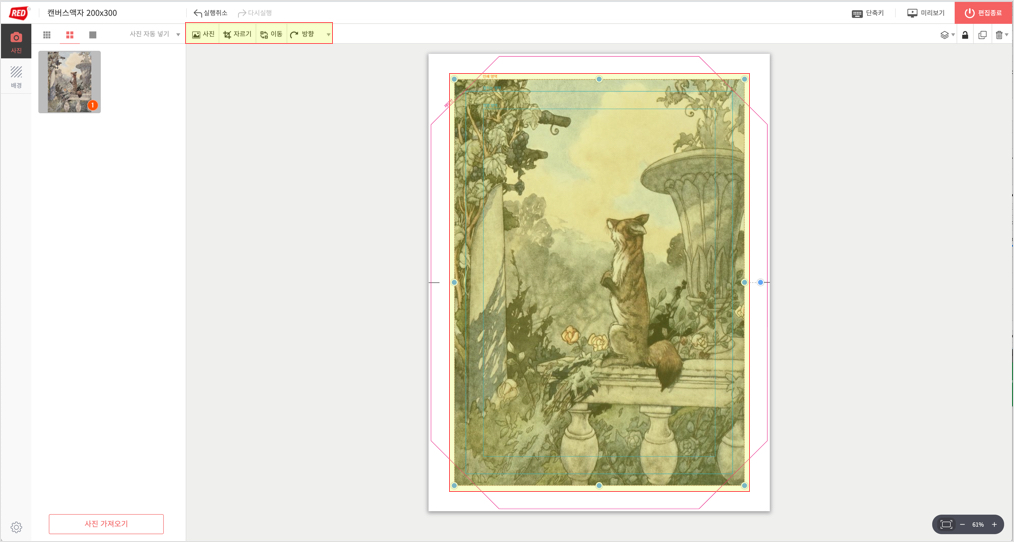The image size is (1014, 542).
Task: Select the 방향 rotate tool
Action: coord(302,34)
